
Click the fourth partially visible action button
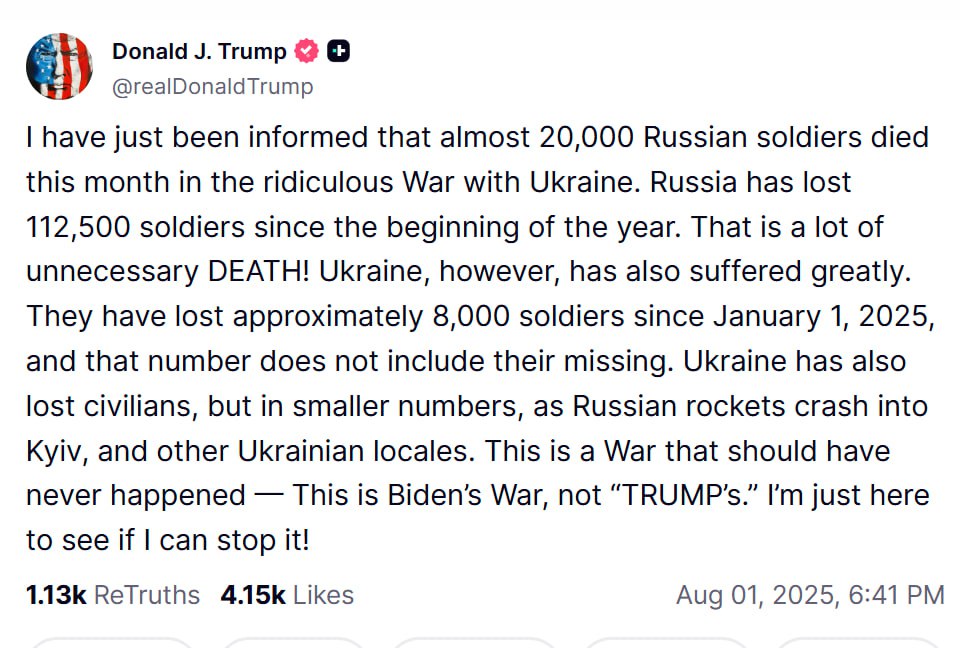(666, 642)
